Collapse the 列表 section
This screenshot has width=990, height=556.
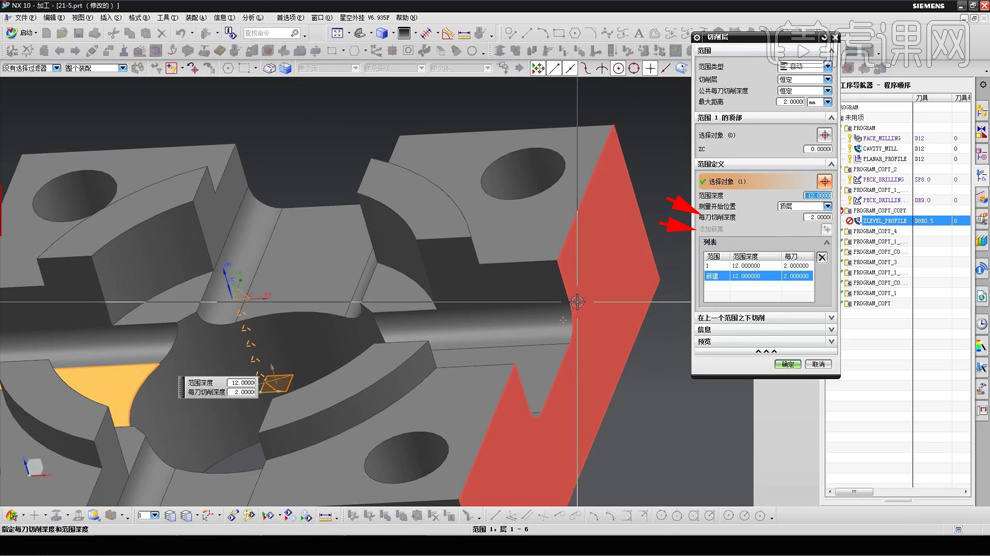[x=826, y=242]
